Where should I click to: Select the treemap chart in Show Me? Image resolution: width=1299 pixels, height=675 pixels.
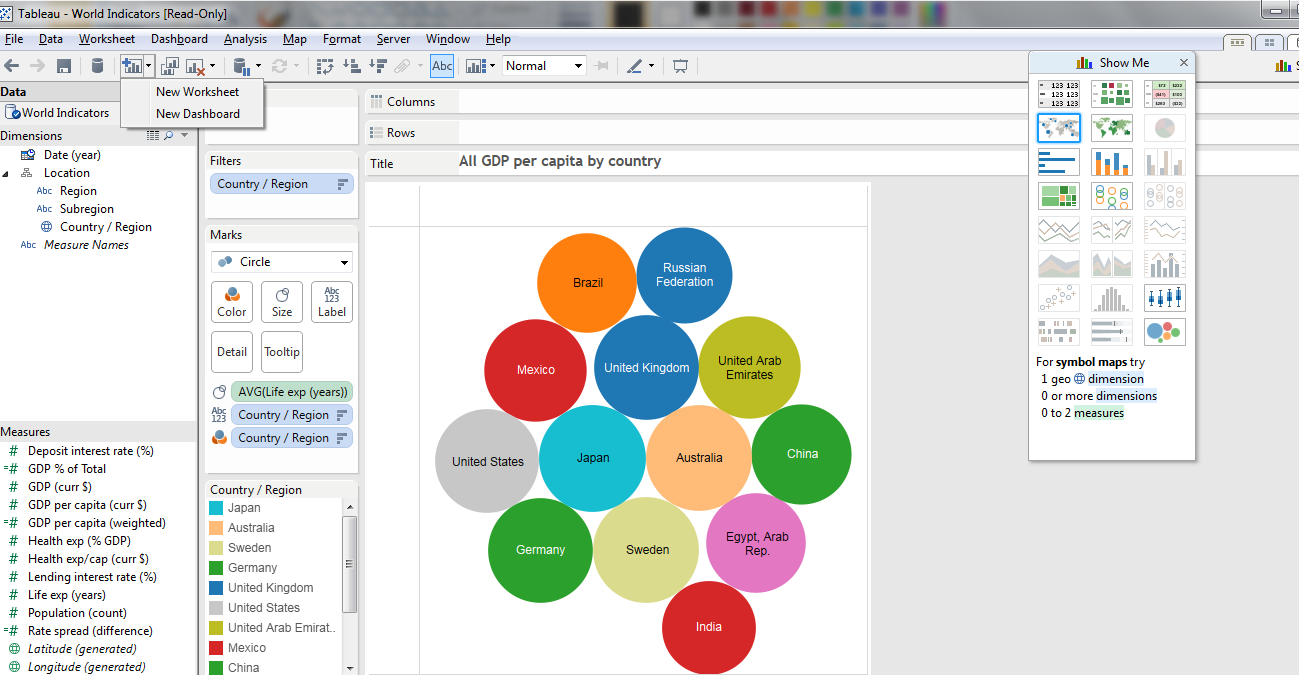coord(1058,196)
